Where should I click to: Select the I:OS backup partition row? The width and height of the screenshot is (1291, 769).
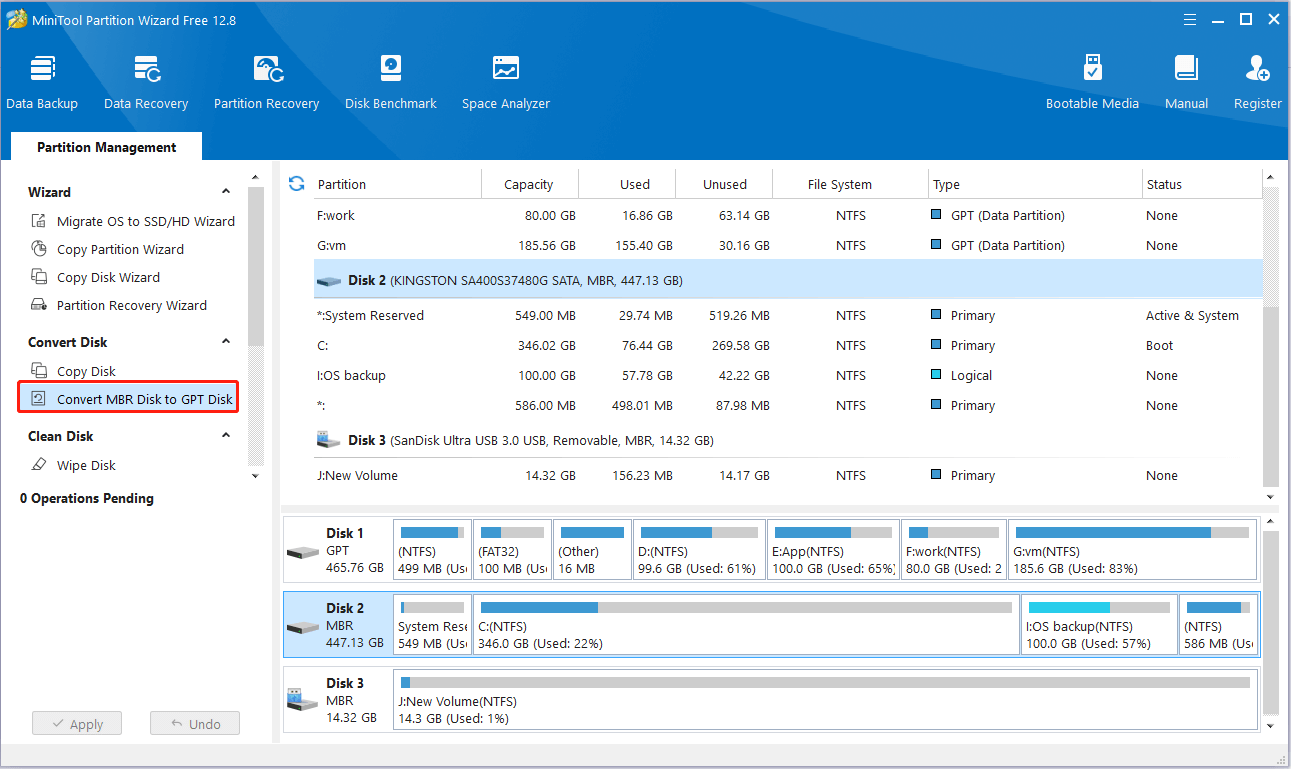788,375
